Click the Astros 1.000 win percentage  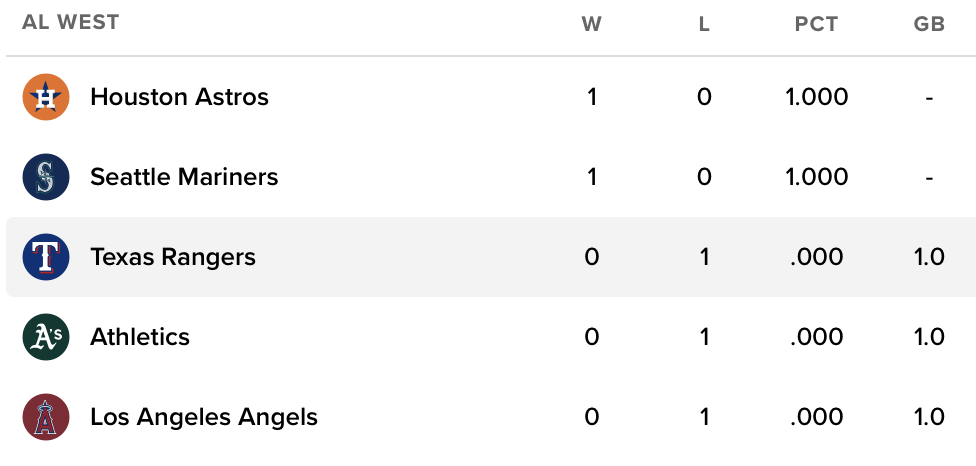tap(816, 97)
